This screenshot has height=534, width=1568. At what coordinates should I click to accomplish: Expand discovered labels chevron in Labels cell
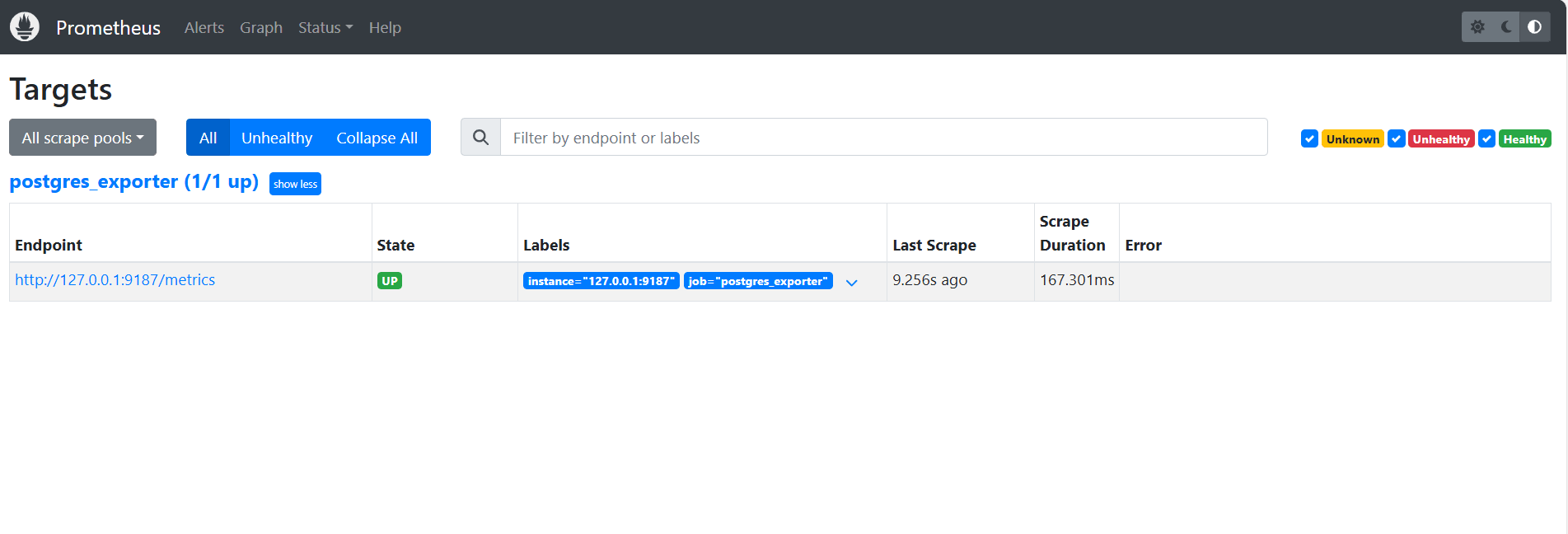[852, 283]
